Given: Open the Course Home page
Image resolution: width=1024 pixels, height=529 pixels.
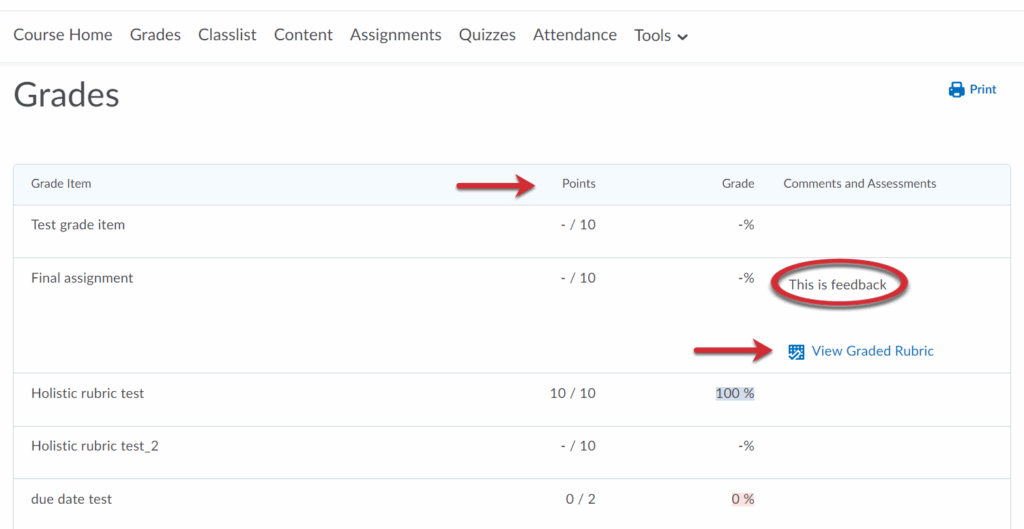Looking at the screenshot, I should 63,35.
